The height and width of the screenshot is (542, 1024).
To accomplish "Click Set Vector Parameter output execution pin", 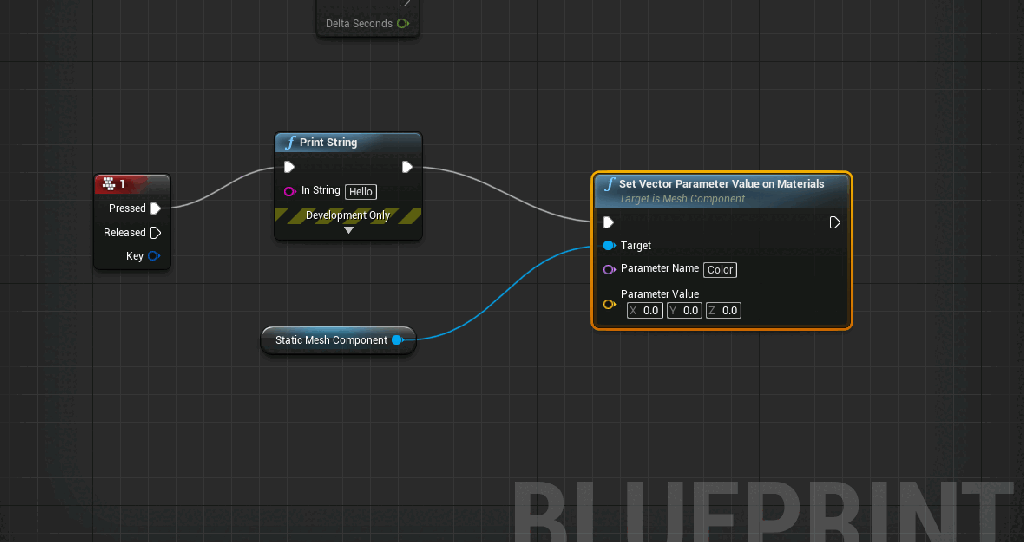I will point(834,222).
